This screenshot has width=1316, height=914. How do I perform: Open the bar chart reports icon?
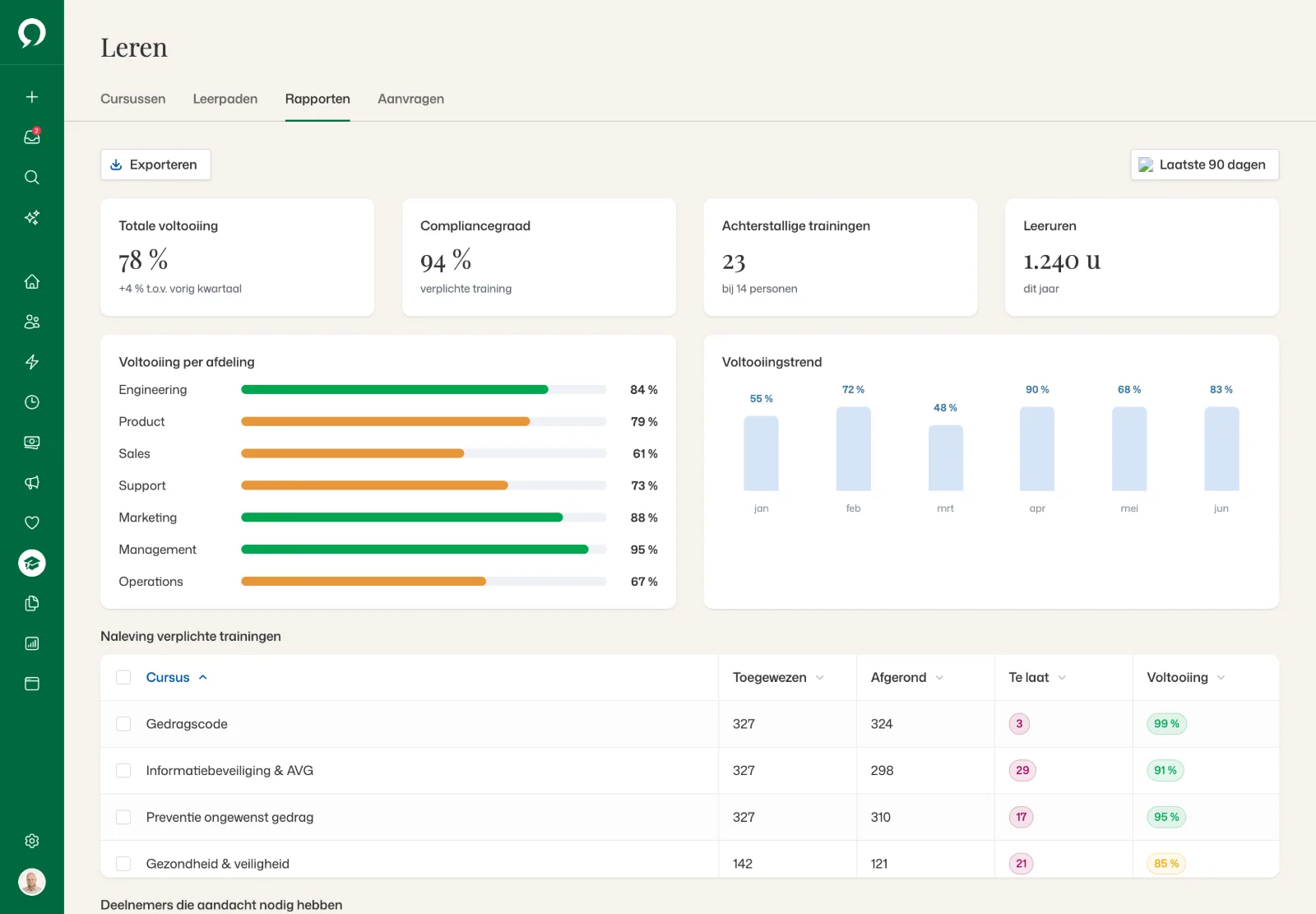pyautogui.click(x=32, y=644)
